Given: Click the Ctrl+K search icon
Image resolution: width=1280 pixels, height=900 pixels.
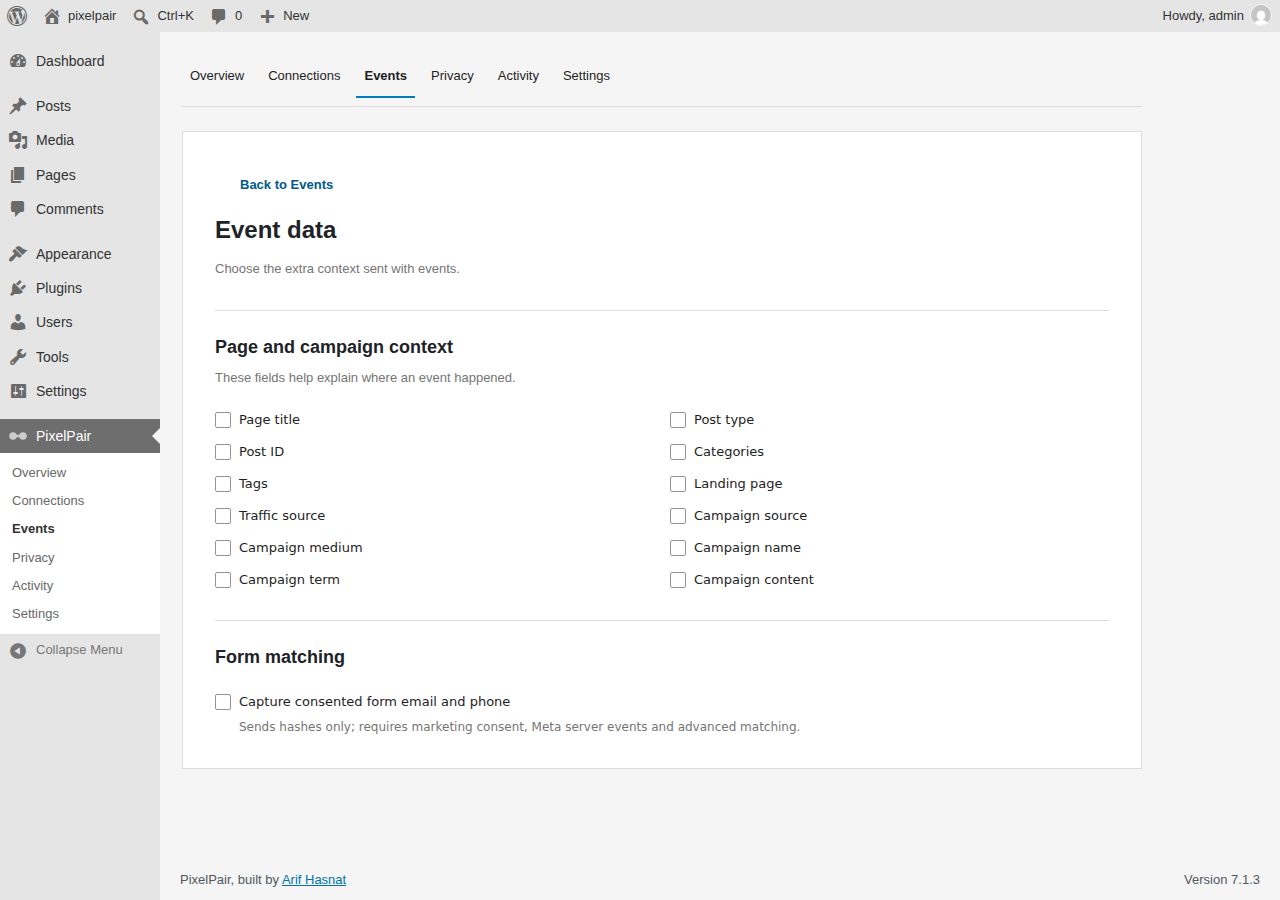Looking at the screenshot, I should pyautogui.click(x=141, y=16).
